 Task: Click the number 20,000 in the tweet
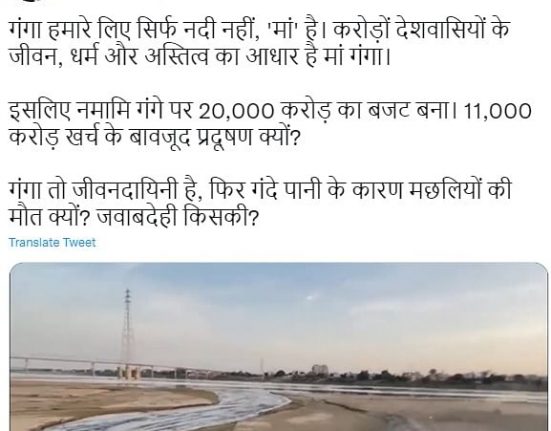pos(236,111)
